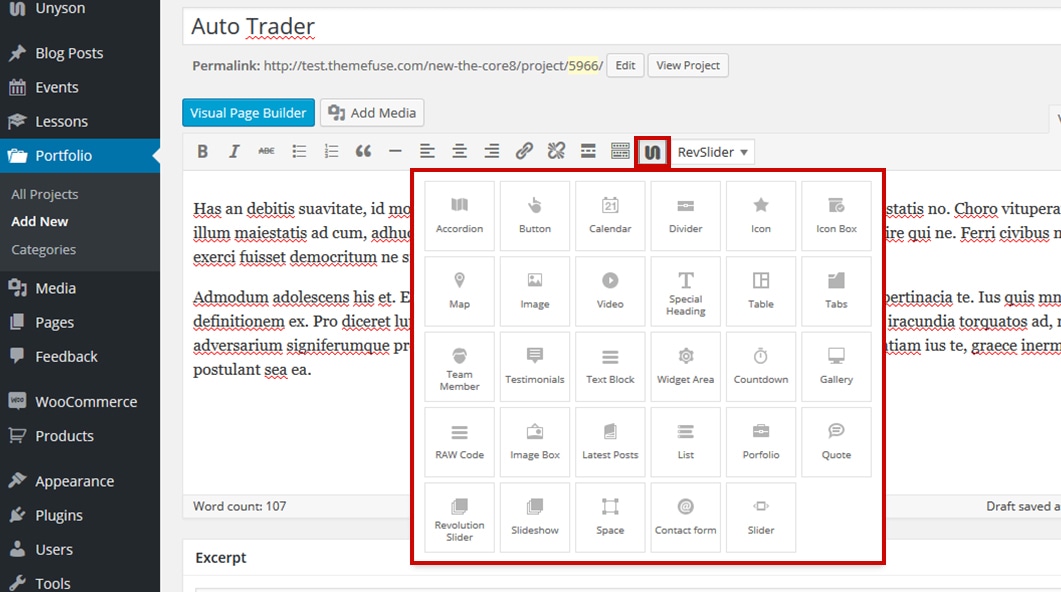Insert a Space element
Image resolution: width=1061 pixels, height=592 pixels.
tap(610, 518)
